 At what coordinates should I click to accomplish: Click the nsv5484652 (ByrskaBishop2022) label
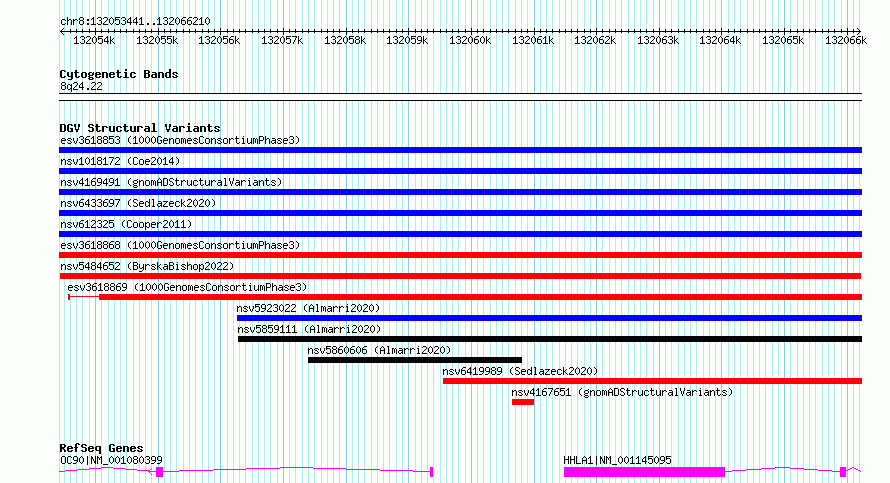tap(147, 266)
